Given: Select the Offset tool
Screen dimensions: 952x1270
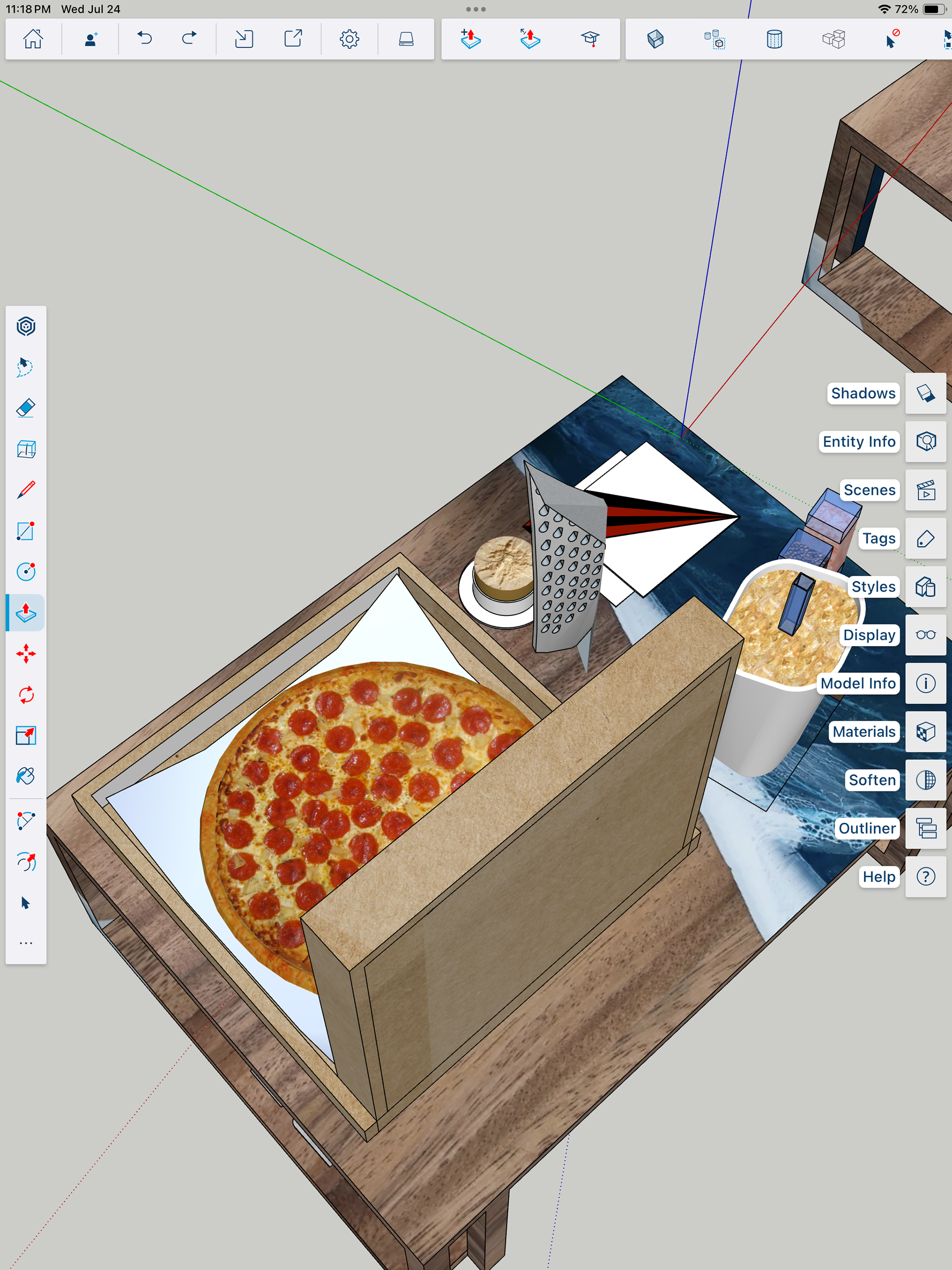Looking at the screenshot, I should click(x=26, y=862).
